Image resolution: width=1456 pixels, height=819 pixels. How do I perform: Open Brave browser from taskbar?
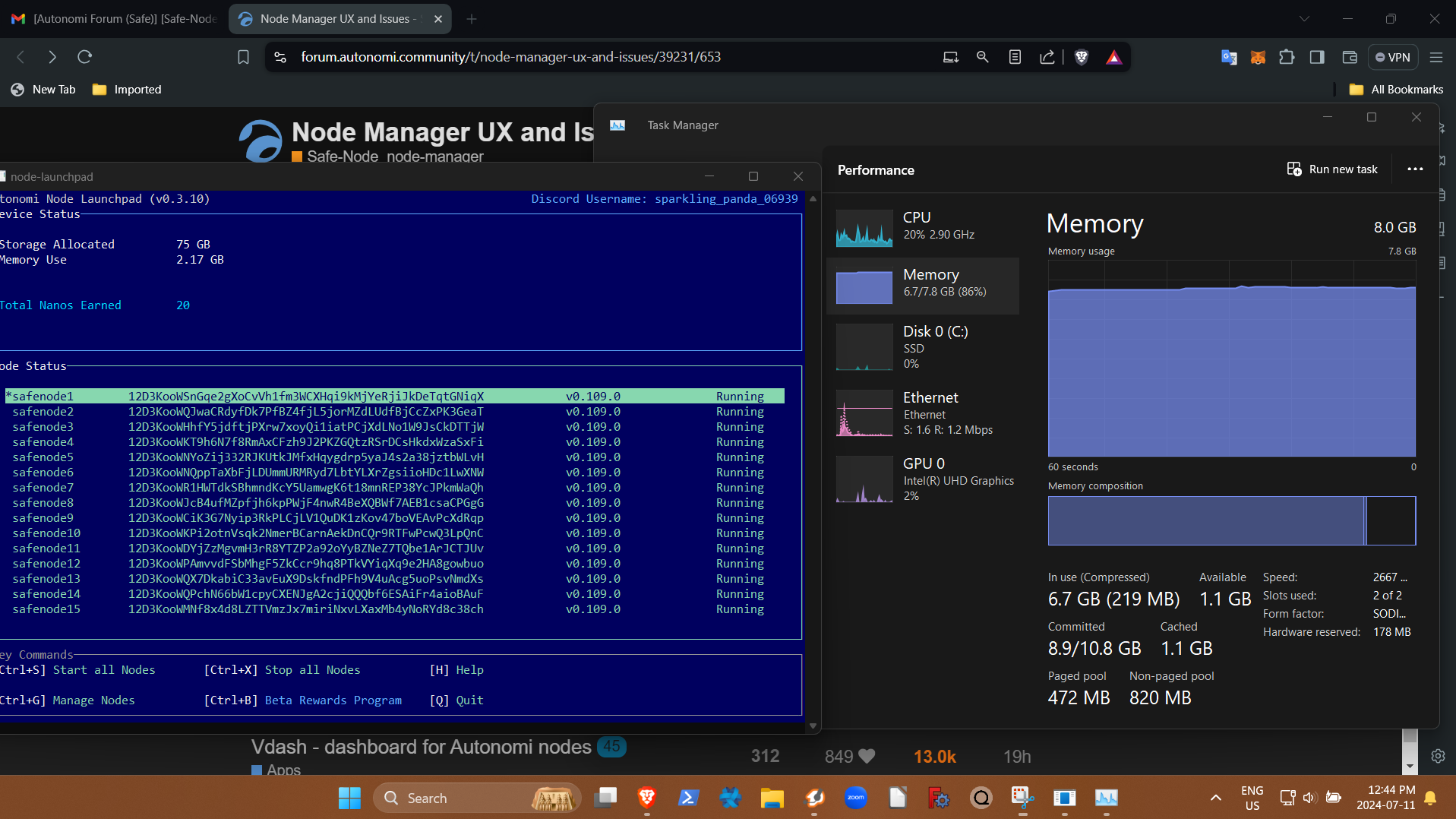pos(647,798)
